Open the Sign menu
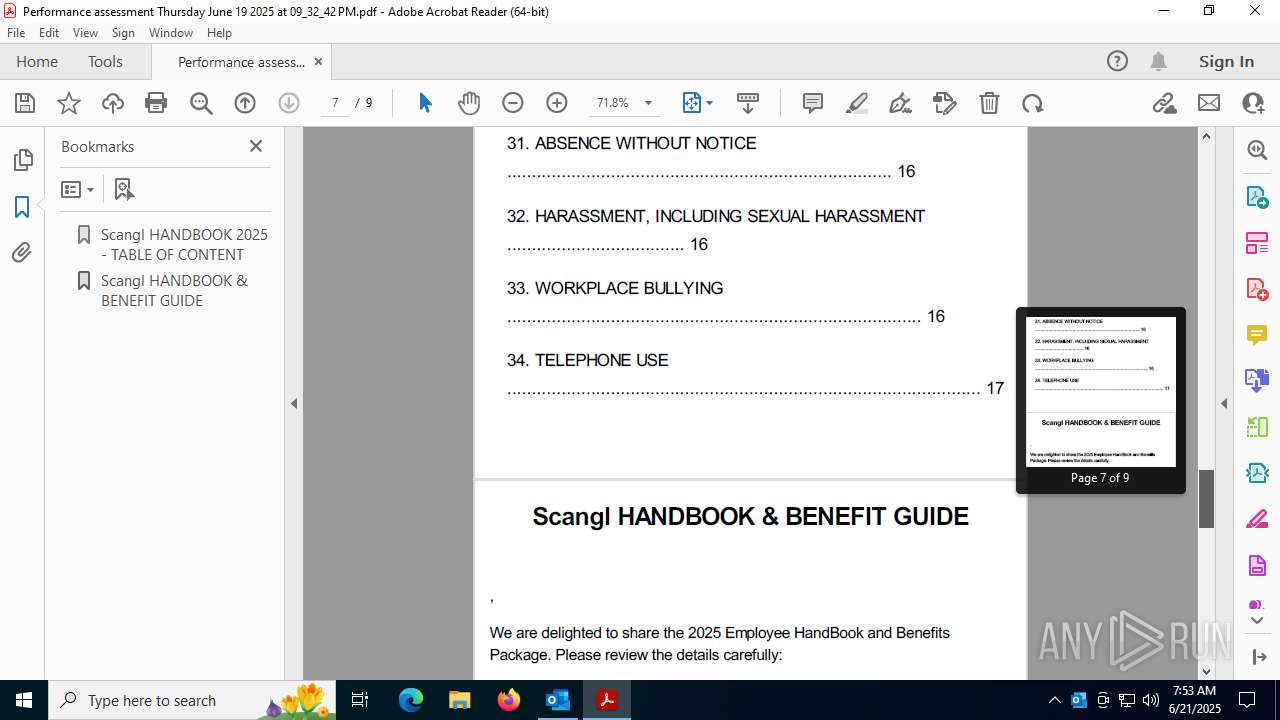 123,32
